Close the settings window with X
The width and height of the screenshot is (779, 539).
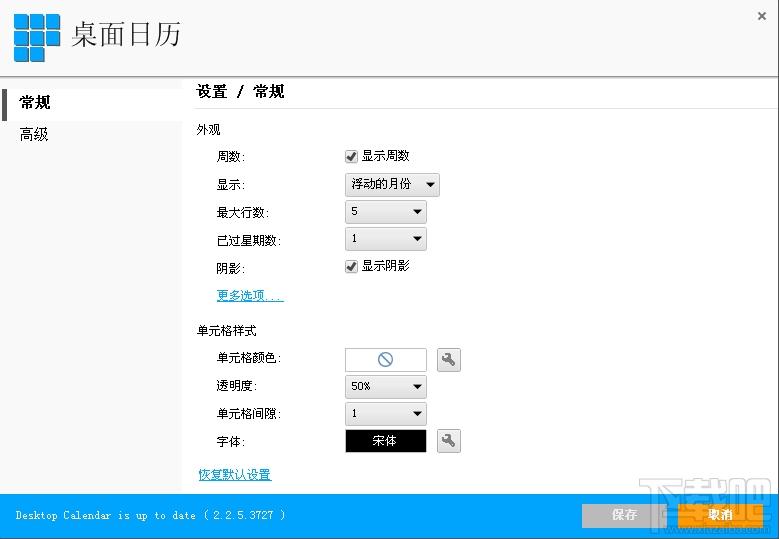click(762, 16)
